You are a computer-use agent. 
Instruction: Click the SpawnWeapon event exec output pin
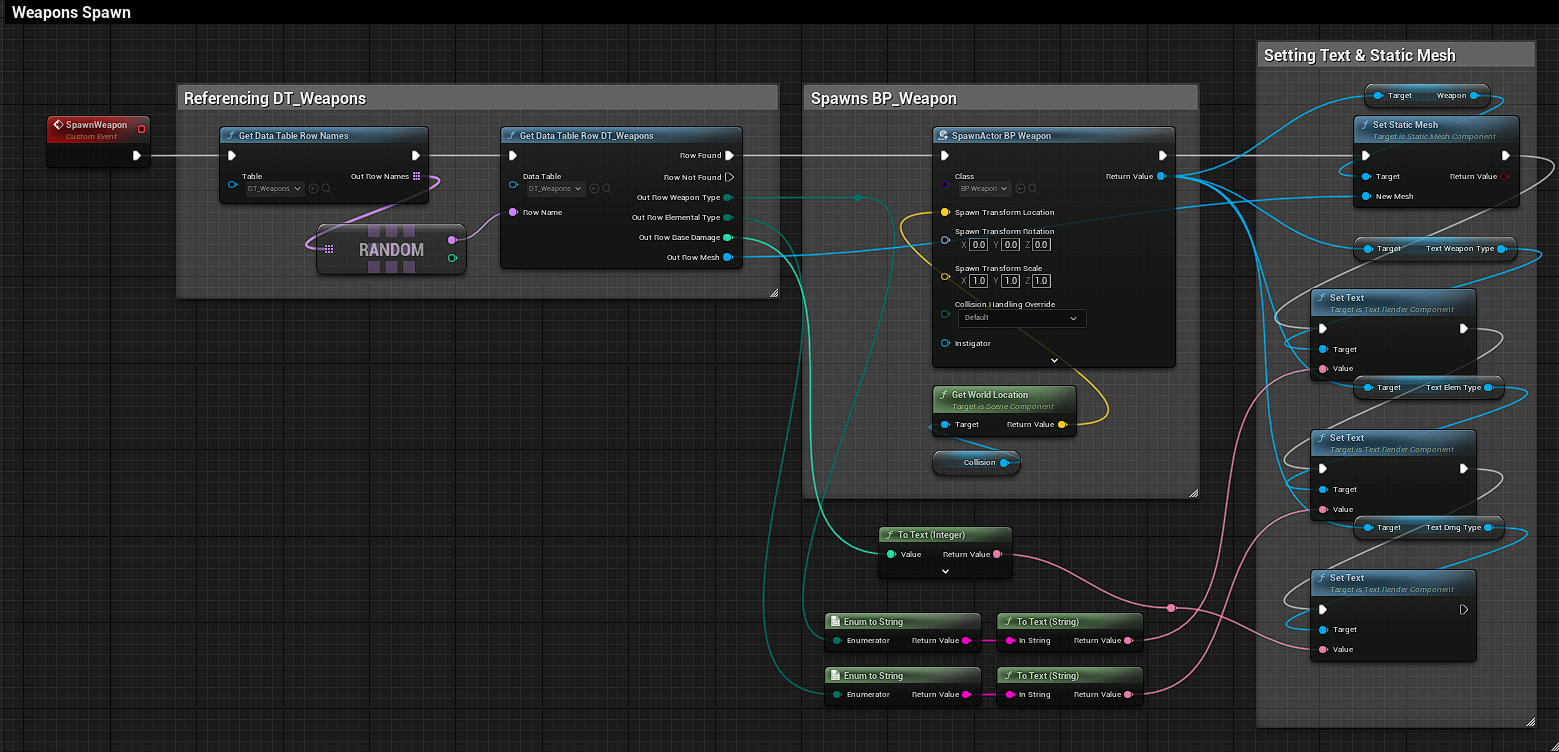[137, 155]
